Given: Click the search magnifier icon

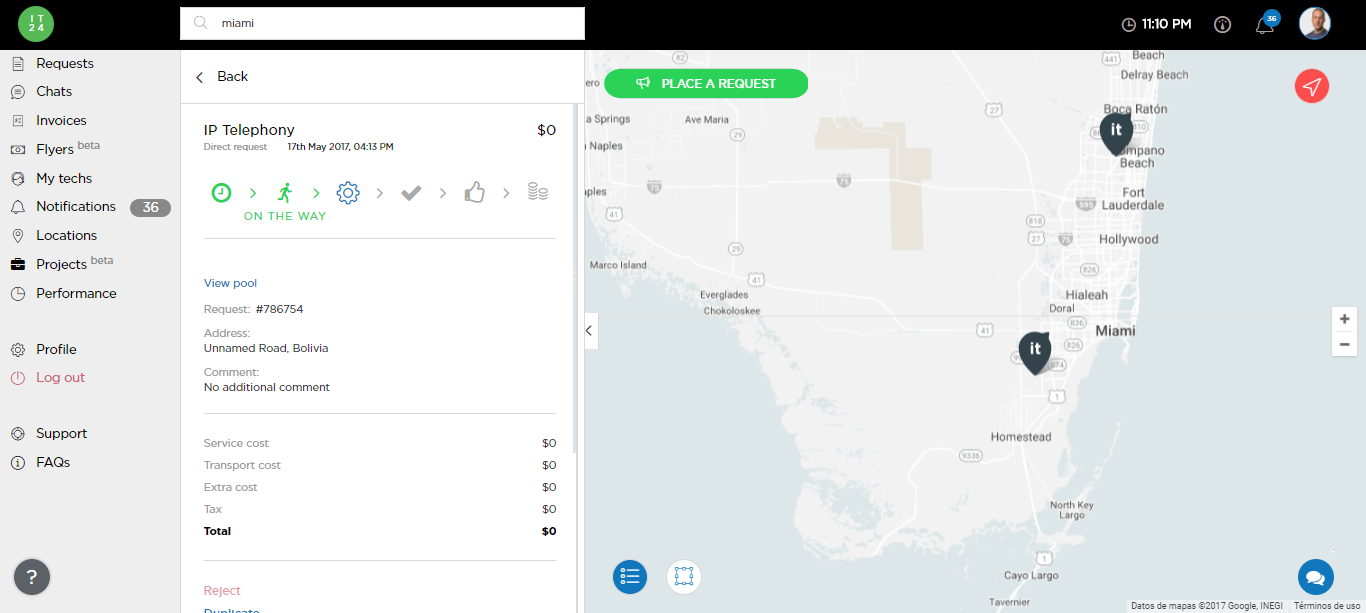Looking at the screenshot, I should pos(200,23).
